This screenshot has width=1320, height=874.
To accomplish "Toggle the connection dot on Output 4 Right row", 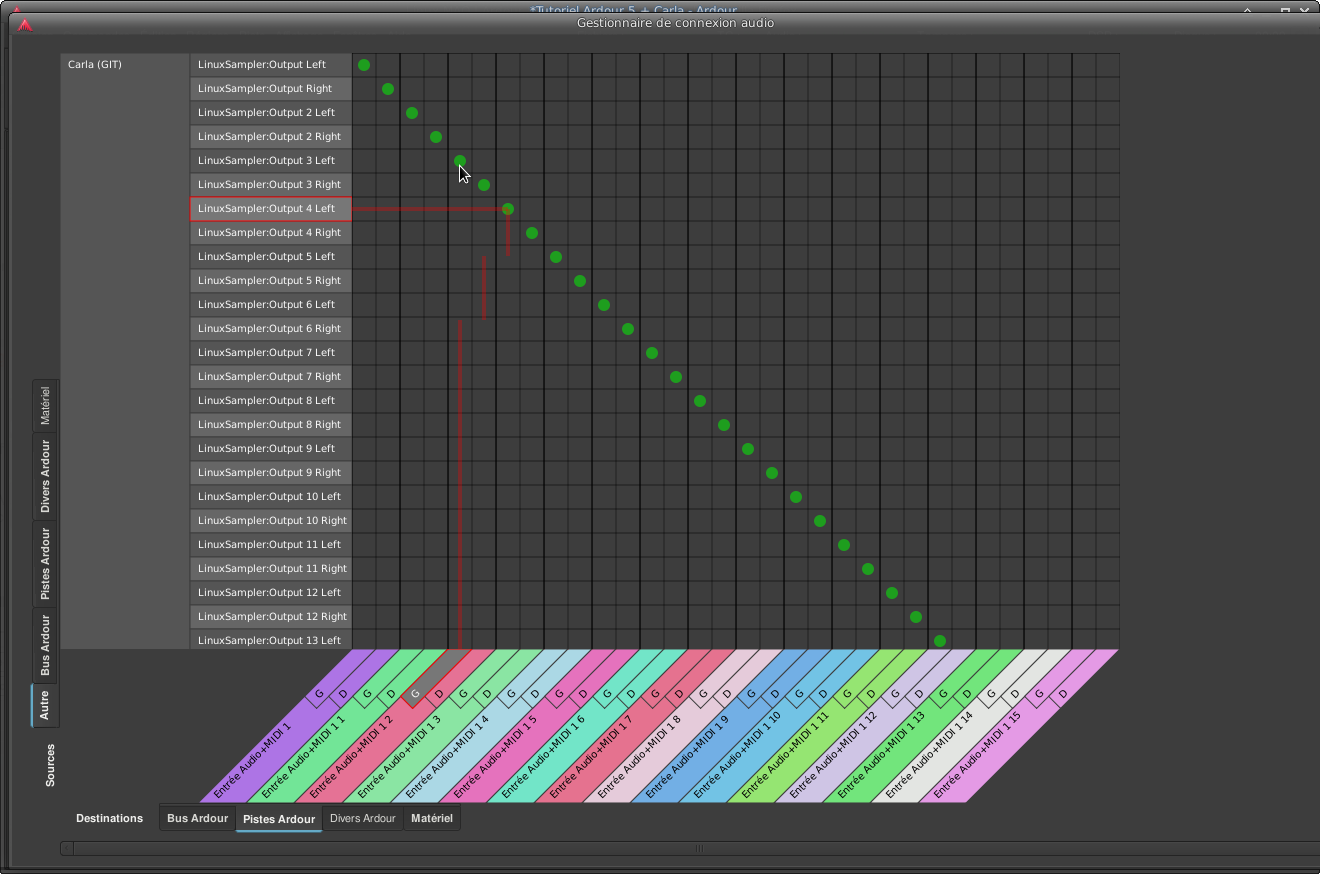I will pos(532,233).
